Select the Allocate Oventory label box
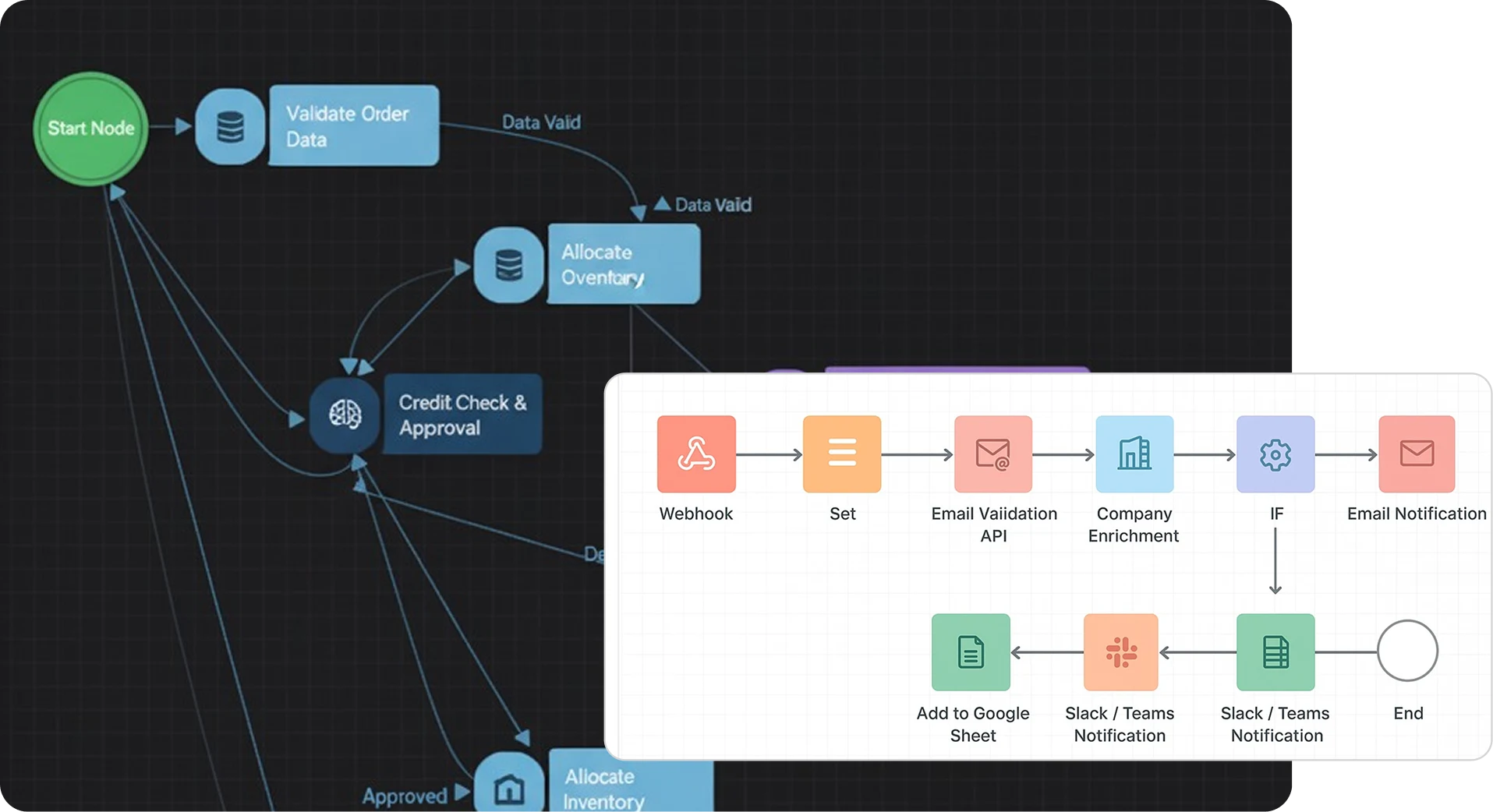 tap(623, 264)
